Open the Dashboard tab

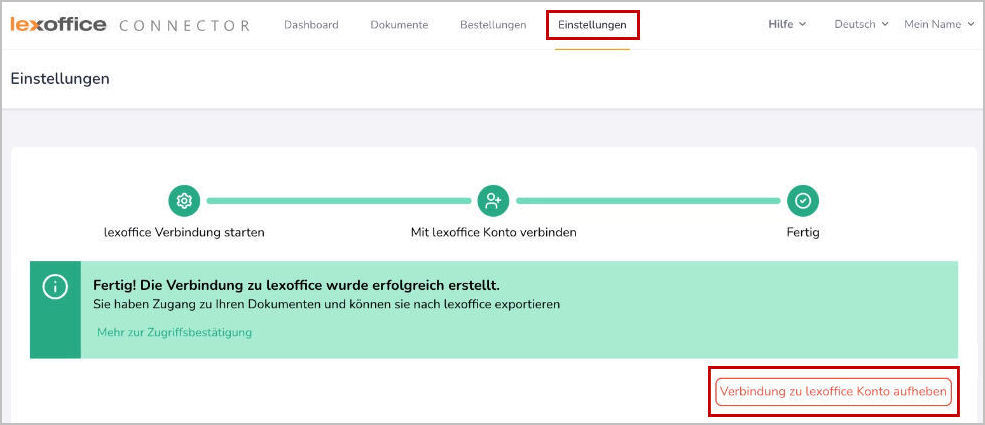tap(311, 25)
